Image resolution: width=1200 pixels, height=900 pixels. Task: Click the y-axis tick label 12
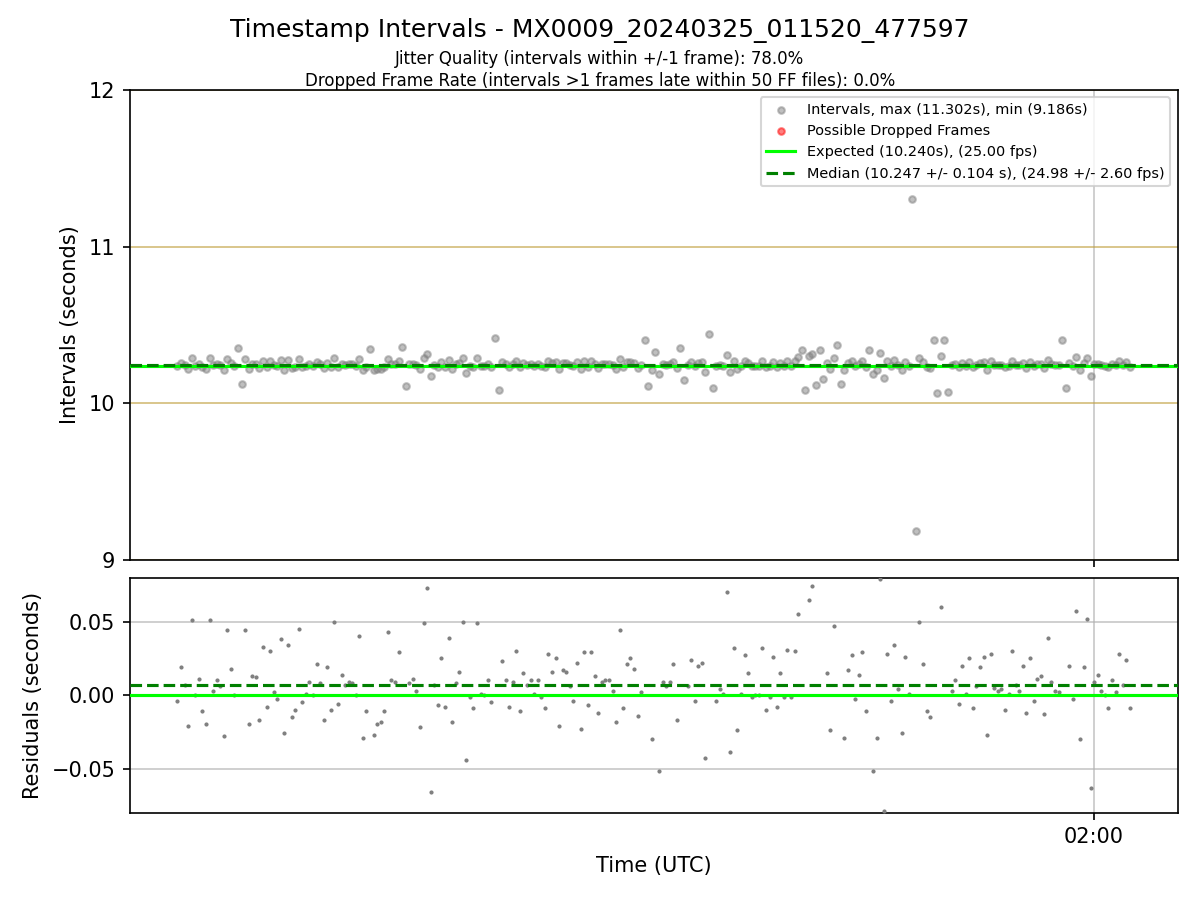(x=104, y=91)
